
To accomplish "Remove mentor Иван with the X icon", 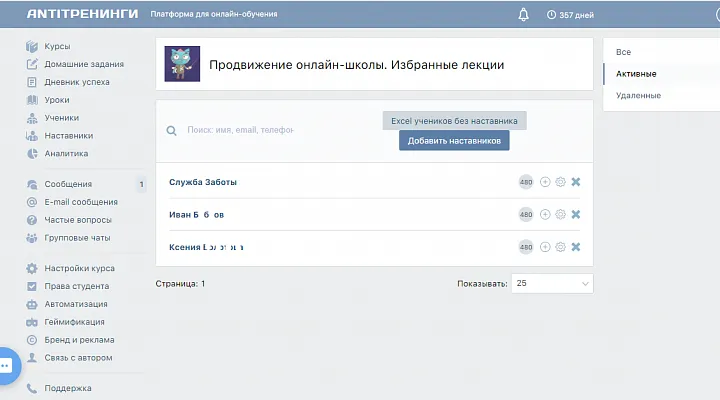I will (x=576, y=214).
